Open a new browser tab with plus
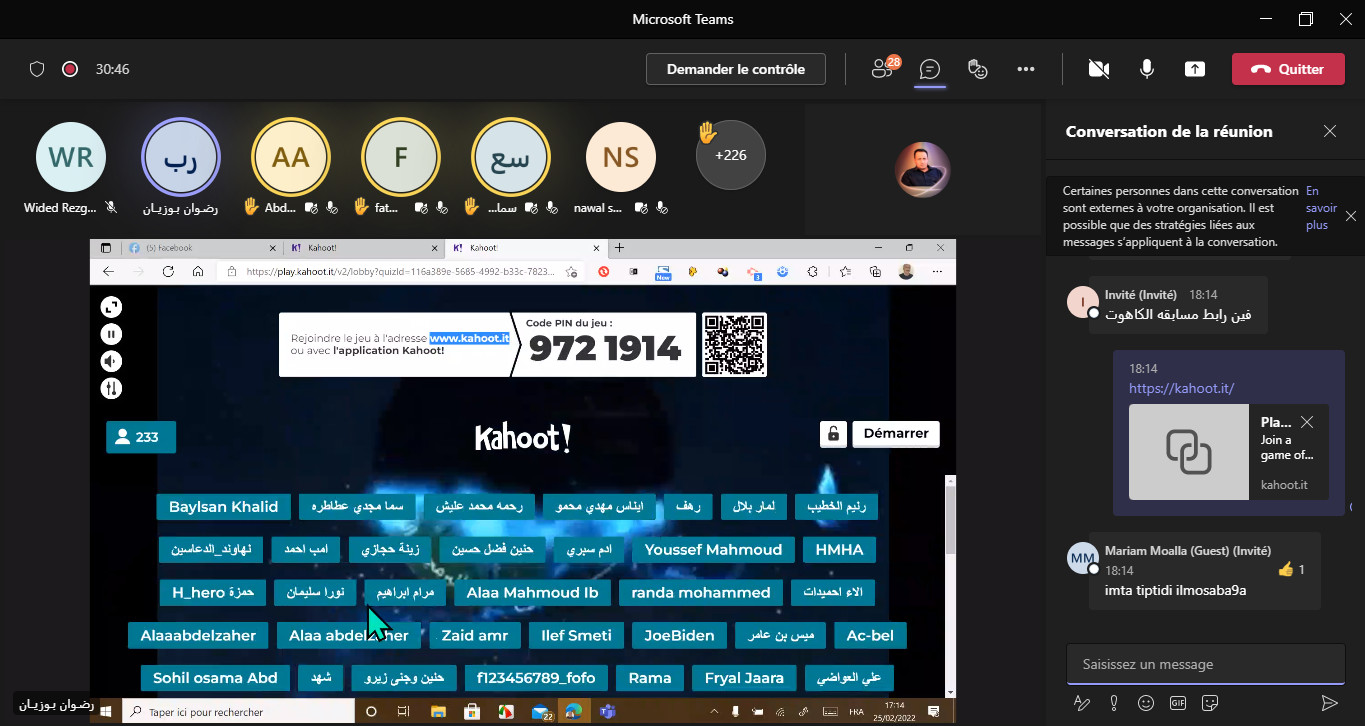This screenshot has height=726, width=1365. (x=619, y=247)
